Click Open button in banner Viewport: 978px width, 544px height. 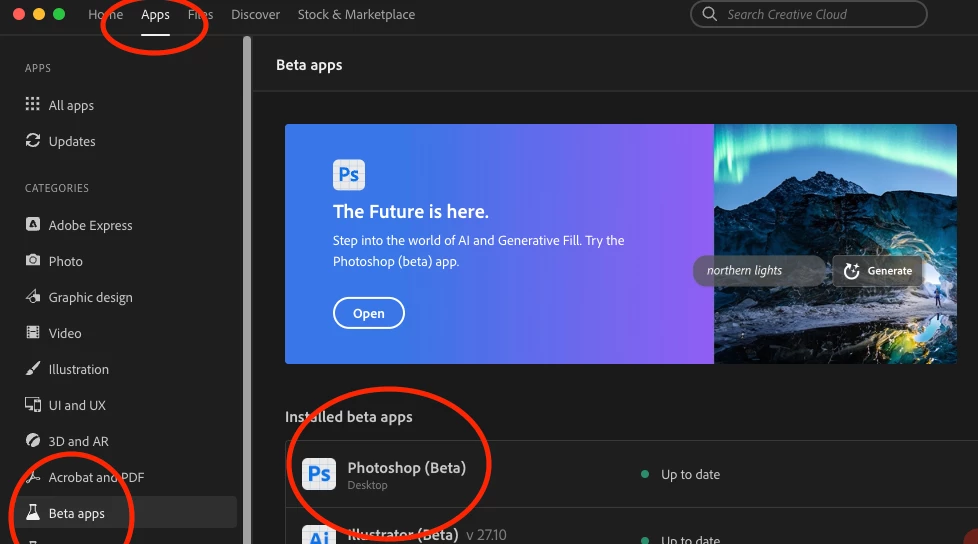click(x=369, y=313)
